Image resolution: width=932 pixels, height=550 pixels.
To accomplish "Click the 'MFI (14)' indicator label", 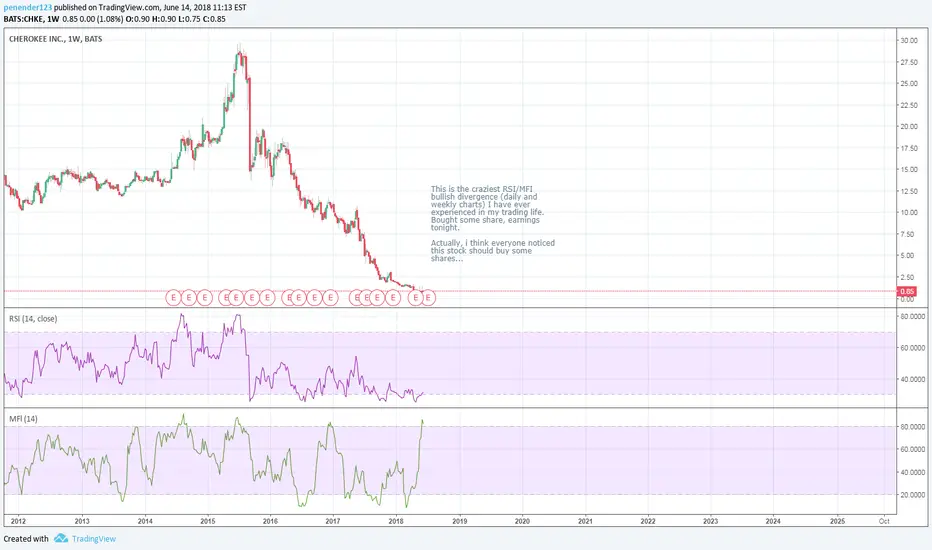I will pyautogui.click(x=23, y=419).
